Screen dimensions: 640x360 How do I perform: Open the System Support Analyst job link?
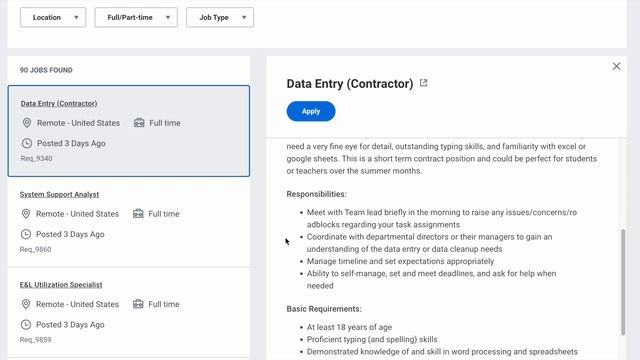point(59,195)
